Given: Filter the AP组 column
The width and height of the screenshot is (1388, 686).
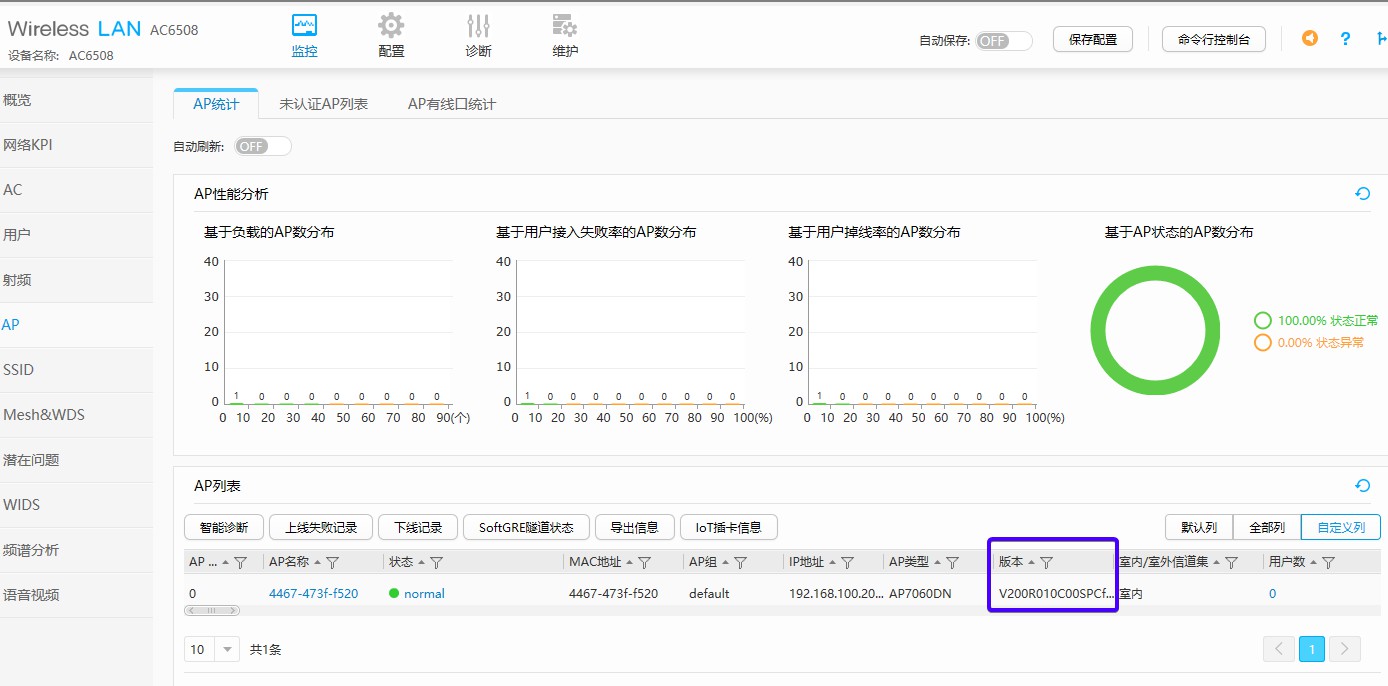Looking at the screenshot, I should 741,563.
